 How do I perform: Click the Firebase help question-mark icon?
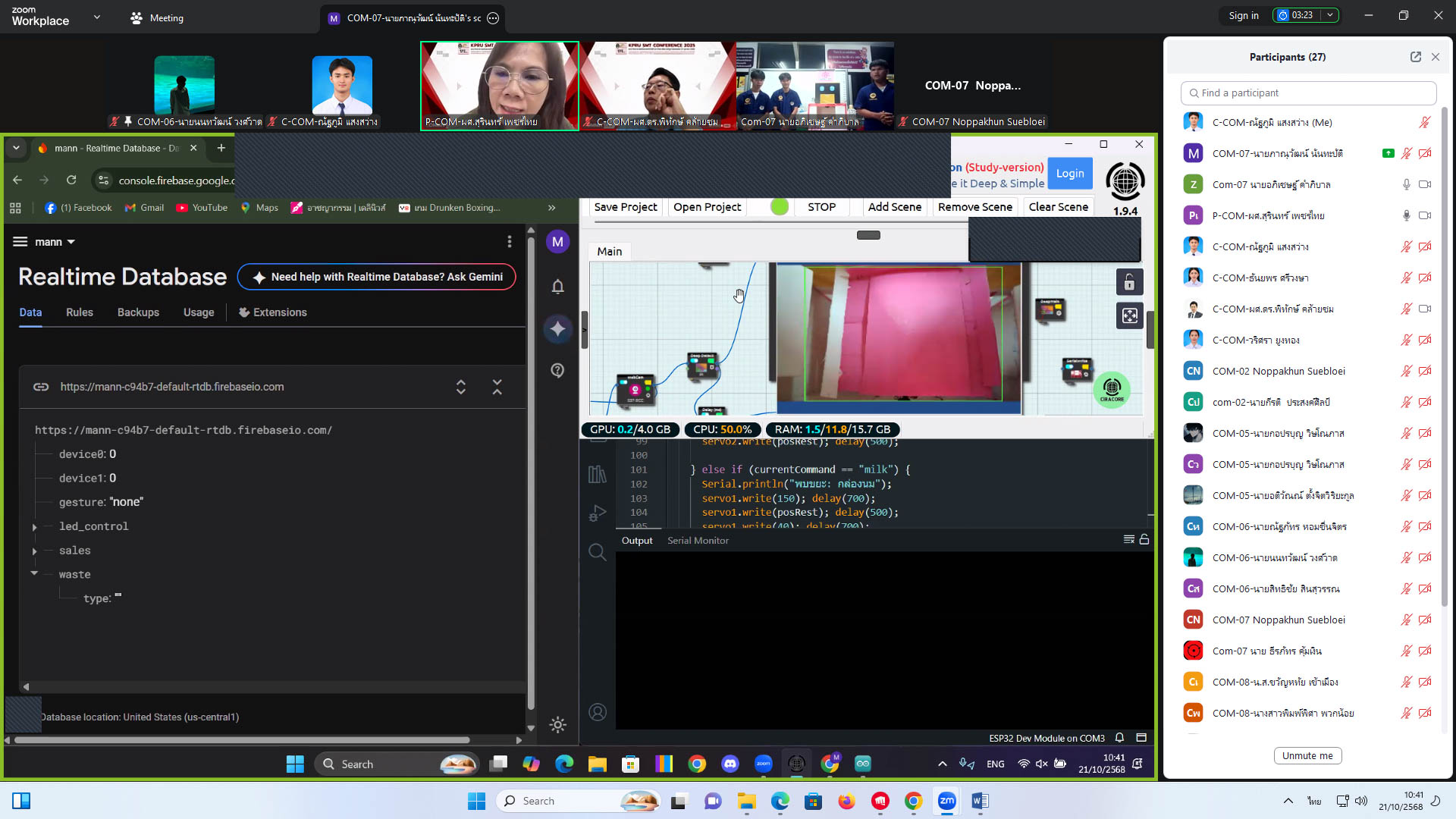tap(557, 370)
